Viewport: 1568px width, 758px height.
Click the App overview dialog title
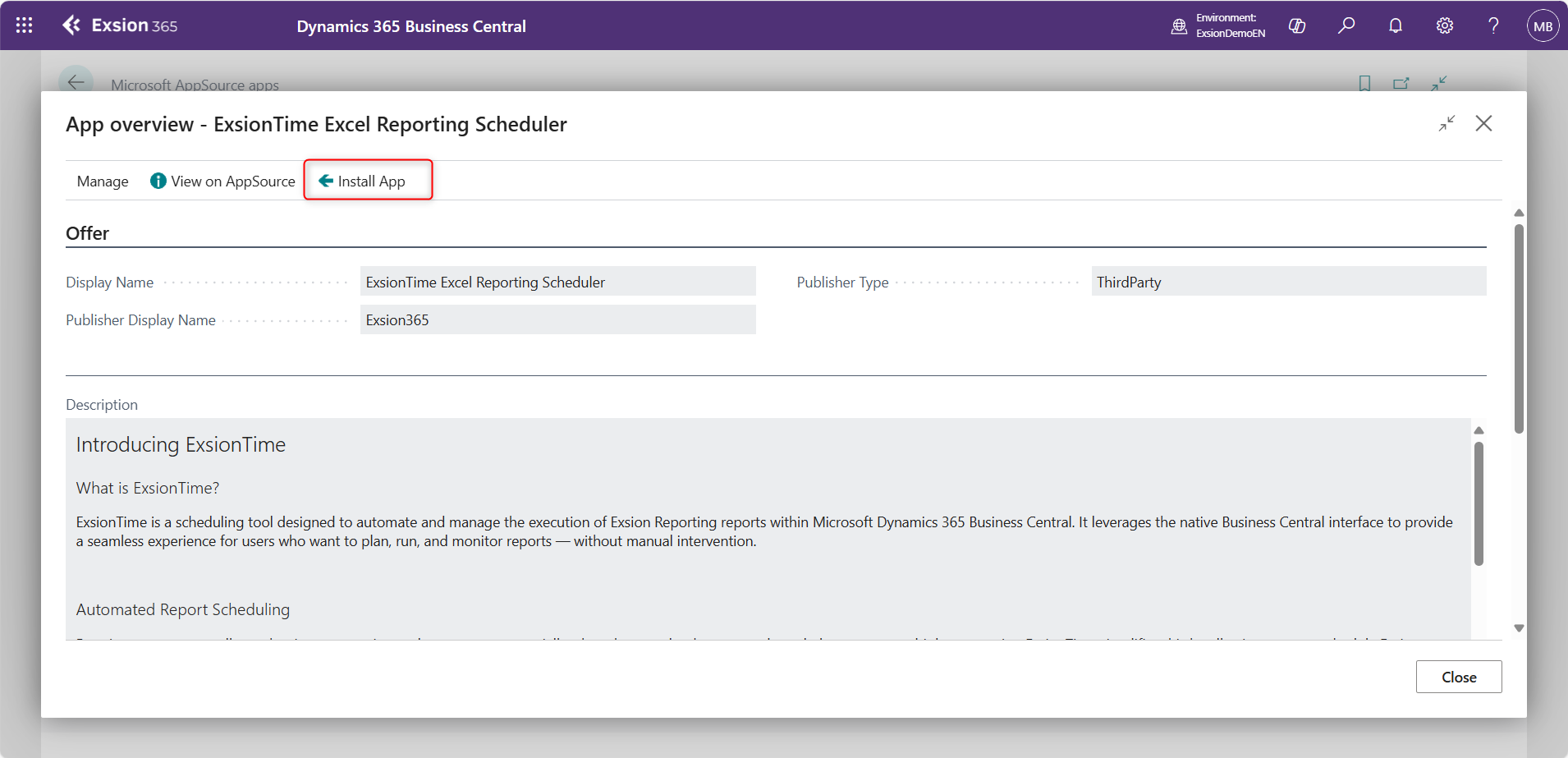point(316,124)
